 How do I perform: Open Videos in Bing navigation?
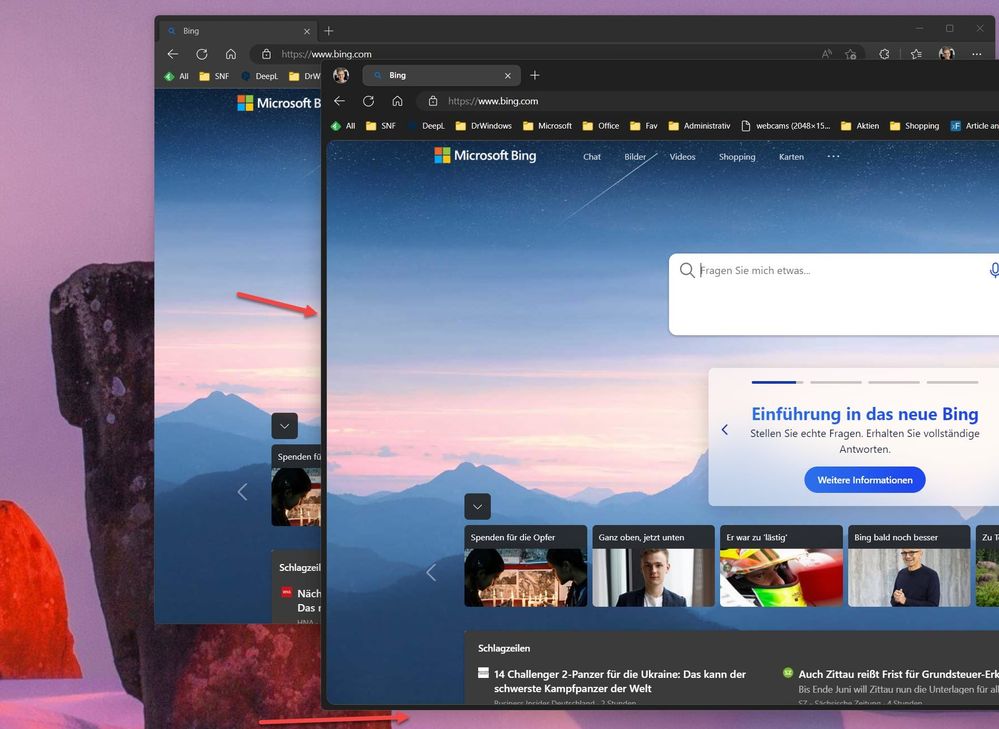(682, 157)
